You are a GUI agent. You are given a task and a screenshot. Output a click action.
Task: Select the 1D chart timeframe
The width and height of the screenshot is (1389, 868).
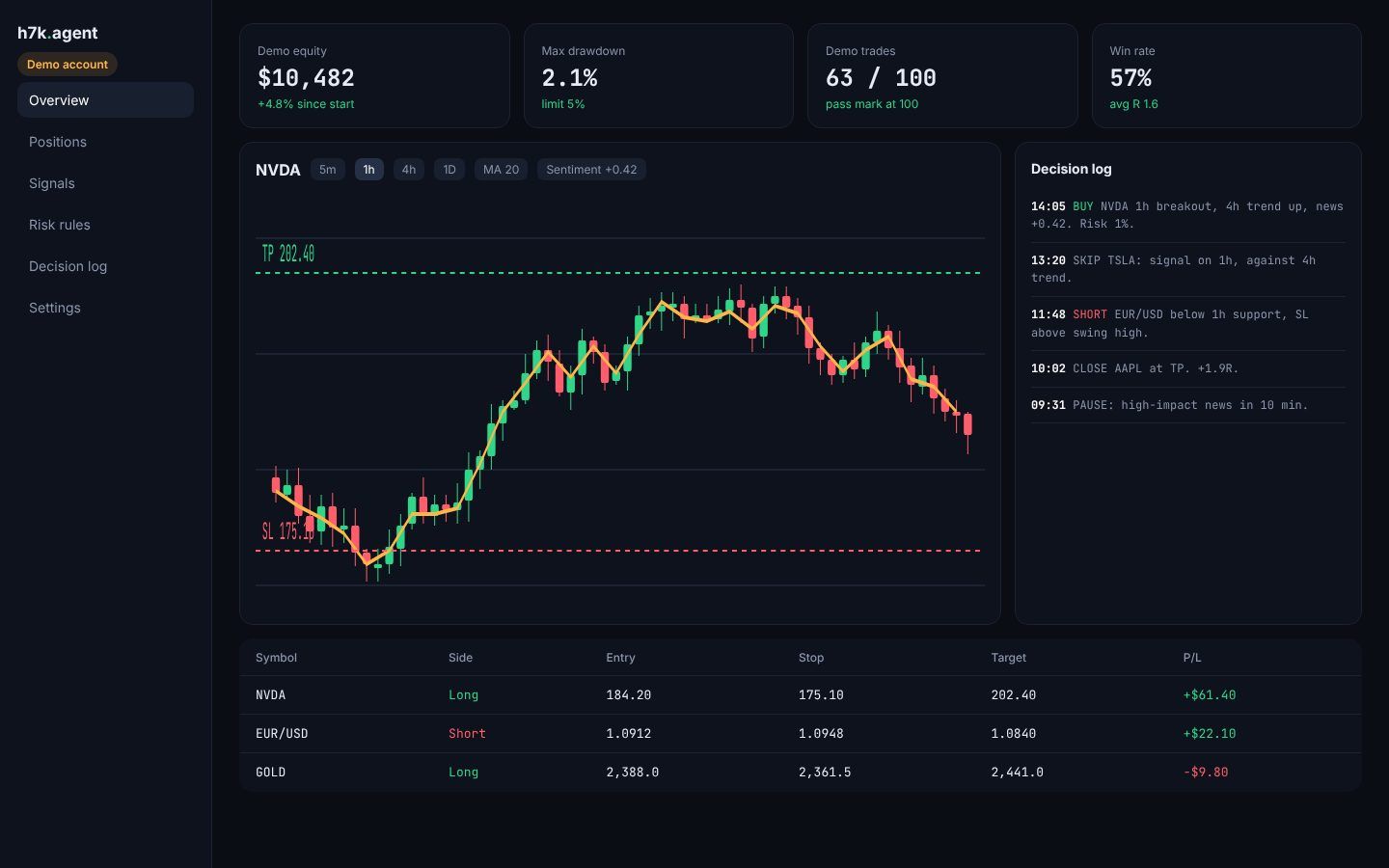coord(449,170)
